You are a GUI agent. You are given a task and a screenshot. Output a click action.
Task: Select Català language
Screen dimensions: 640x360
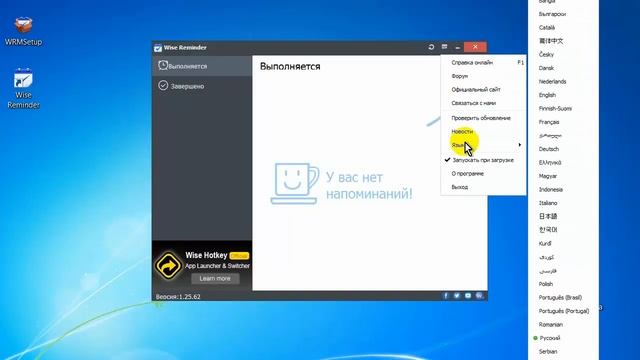click(x=547, y=27)
